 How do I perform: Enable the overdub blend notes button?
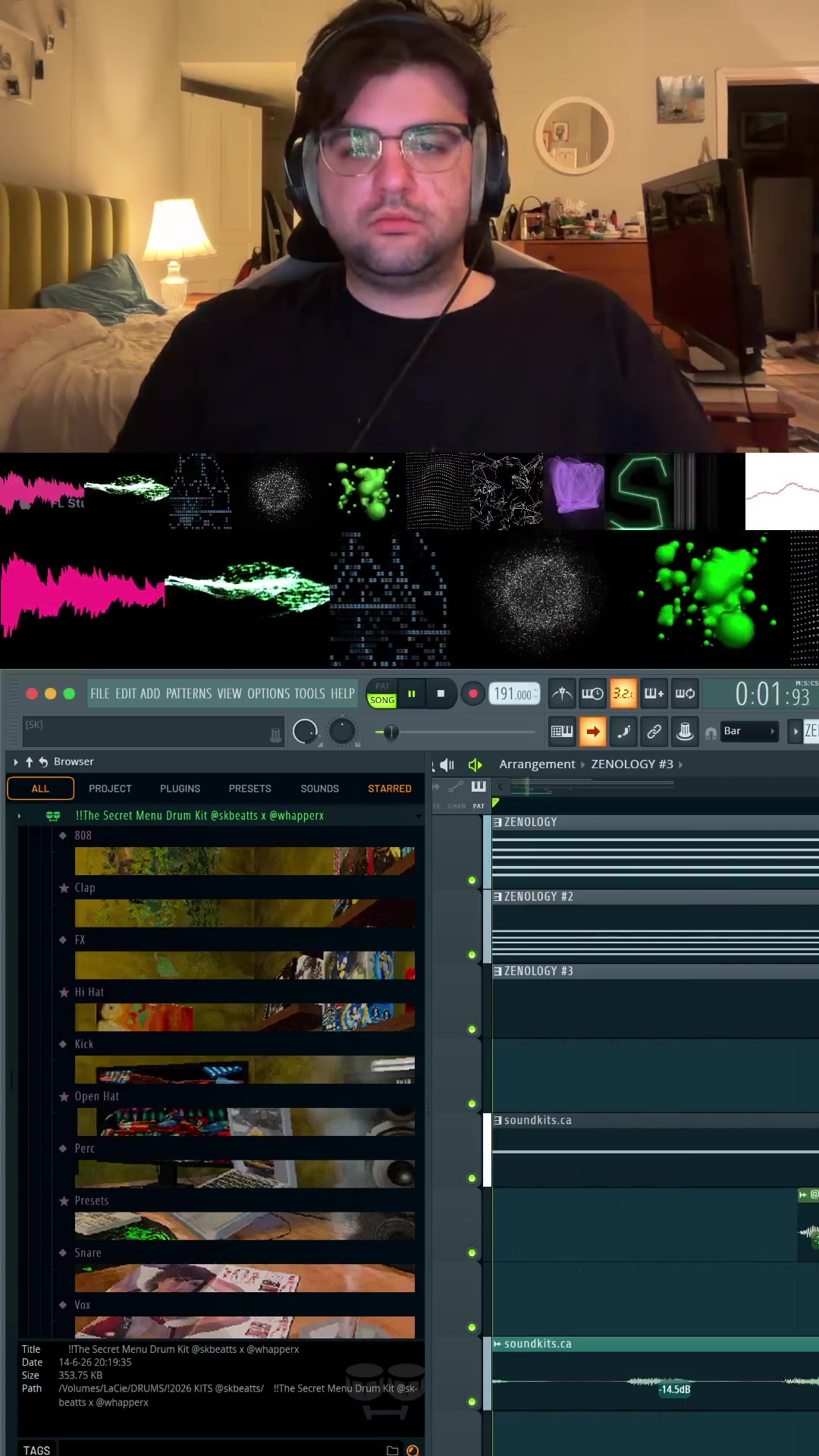coord(654,693)
